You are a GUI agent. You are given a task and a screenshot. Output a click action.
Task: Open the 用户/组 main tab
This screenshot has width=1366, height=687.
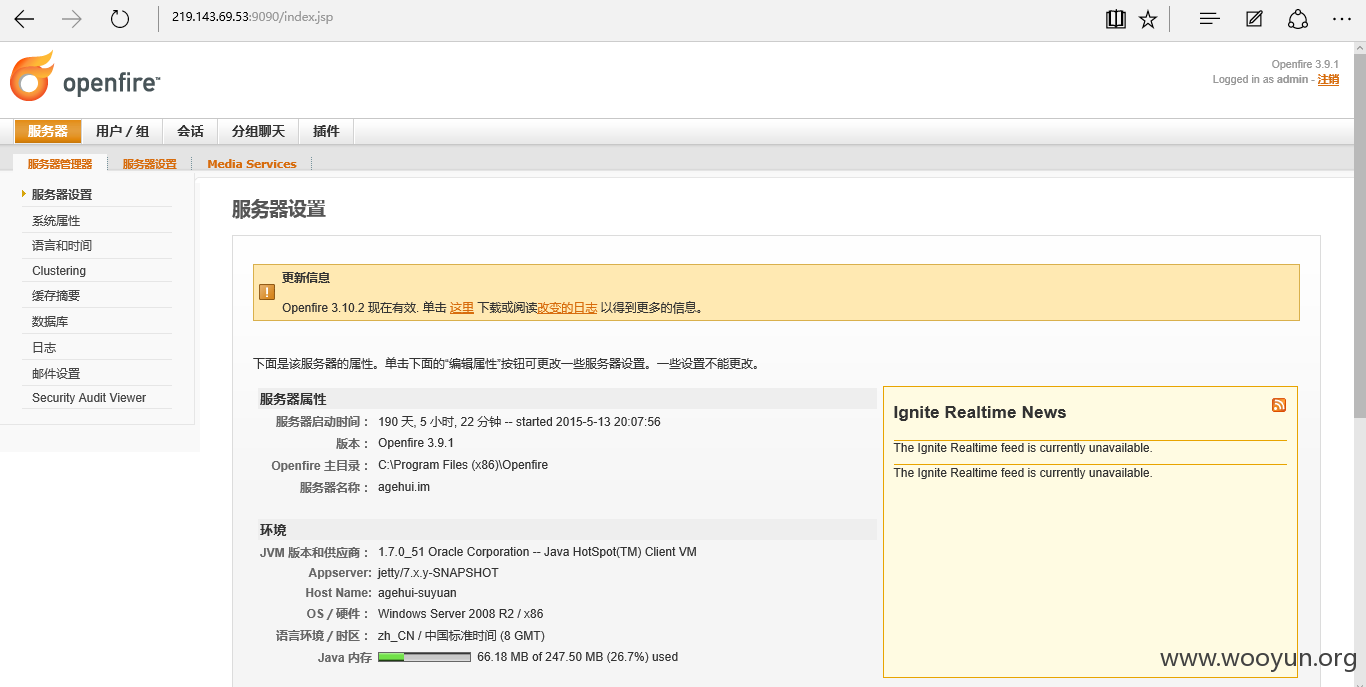click(x=122, y=131)
